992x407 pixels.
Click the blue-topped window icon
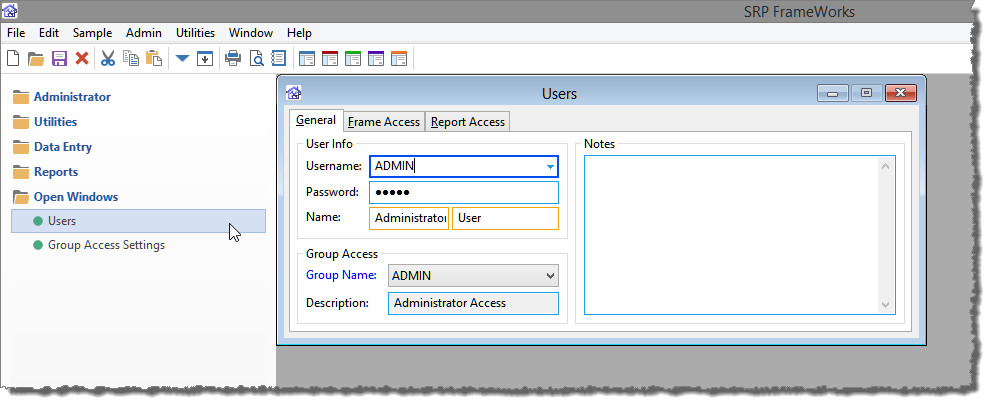[307, 59]
